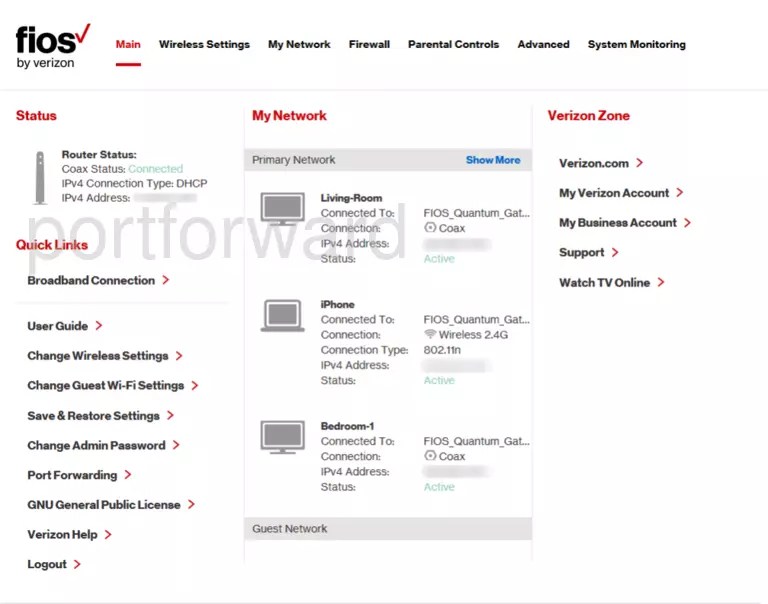This screenshot has width=768, height=604.
Task: Open the Wireless Settings tab
Action: [x=204, y=45]
